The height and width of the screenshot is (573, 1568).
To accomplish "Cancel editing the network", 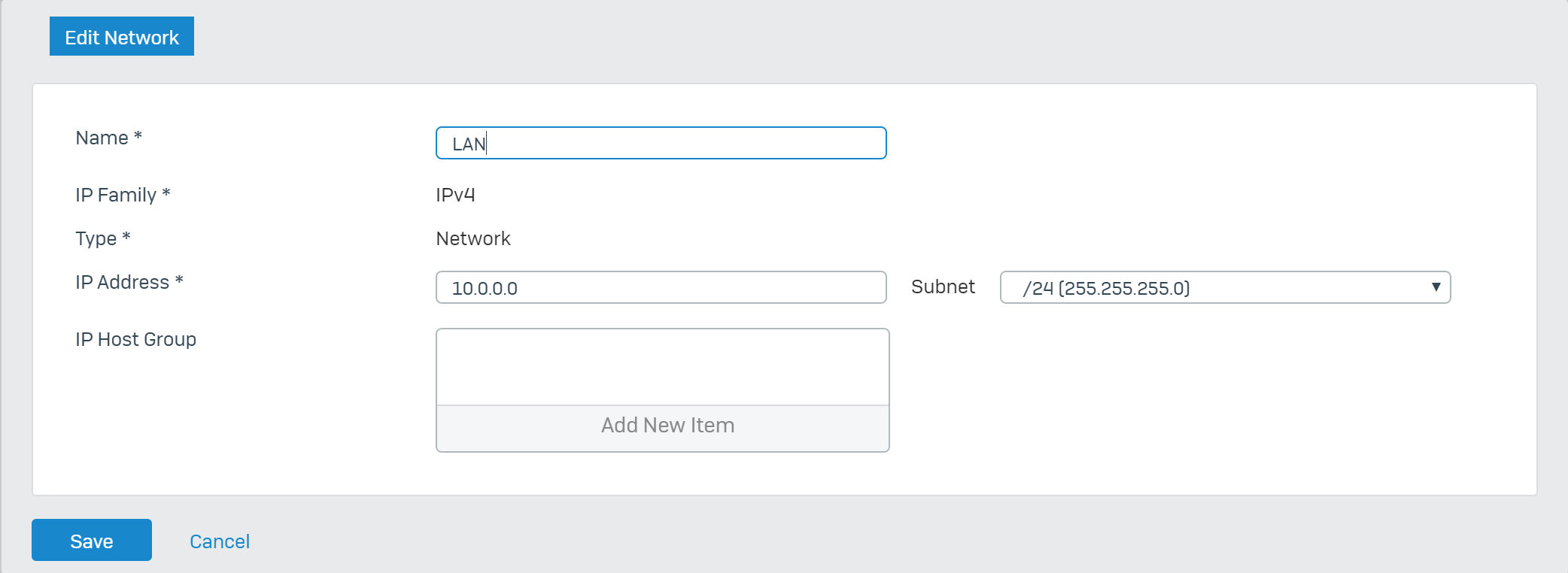I will coord(220,541).
